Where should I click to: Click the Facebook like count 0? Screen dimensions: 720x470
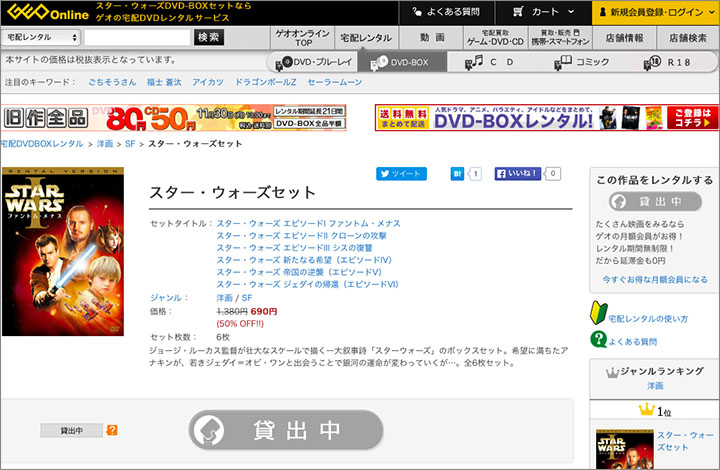pyautogui.click(x=553, y=173)
